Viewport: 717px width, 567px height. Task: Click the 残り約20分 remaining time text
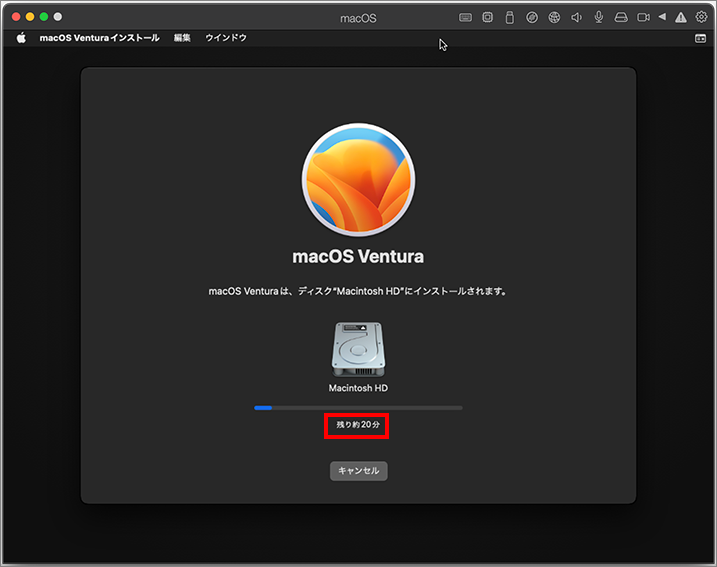358,425
